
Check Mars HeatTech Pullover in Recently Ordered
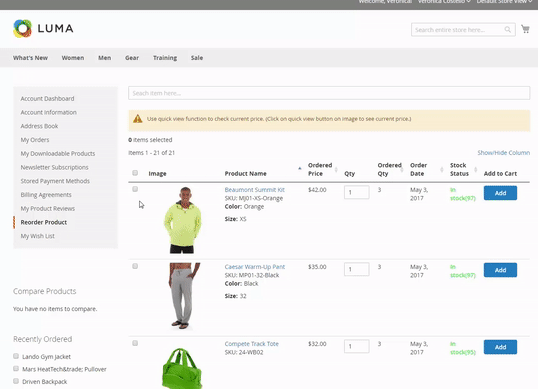tap(16, 368)
